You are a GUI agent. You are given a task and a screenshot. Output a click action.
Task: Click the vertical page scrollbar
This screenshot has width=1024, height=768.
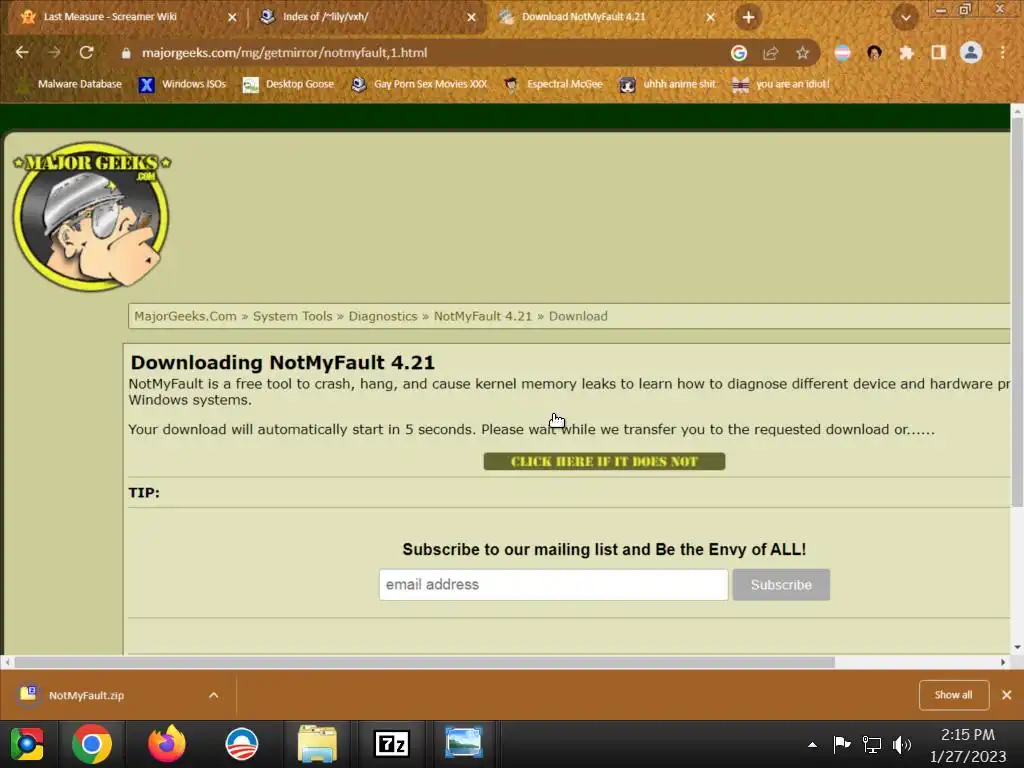1017,312
